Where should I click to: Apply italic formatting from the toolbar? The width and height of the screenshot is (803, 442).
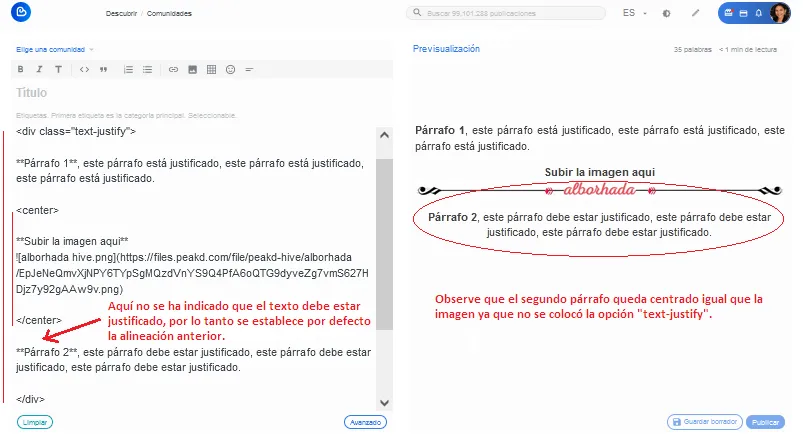(x=39, y=70)
